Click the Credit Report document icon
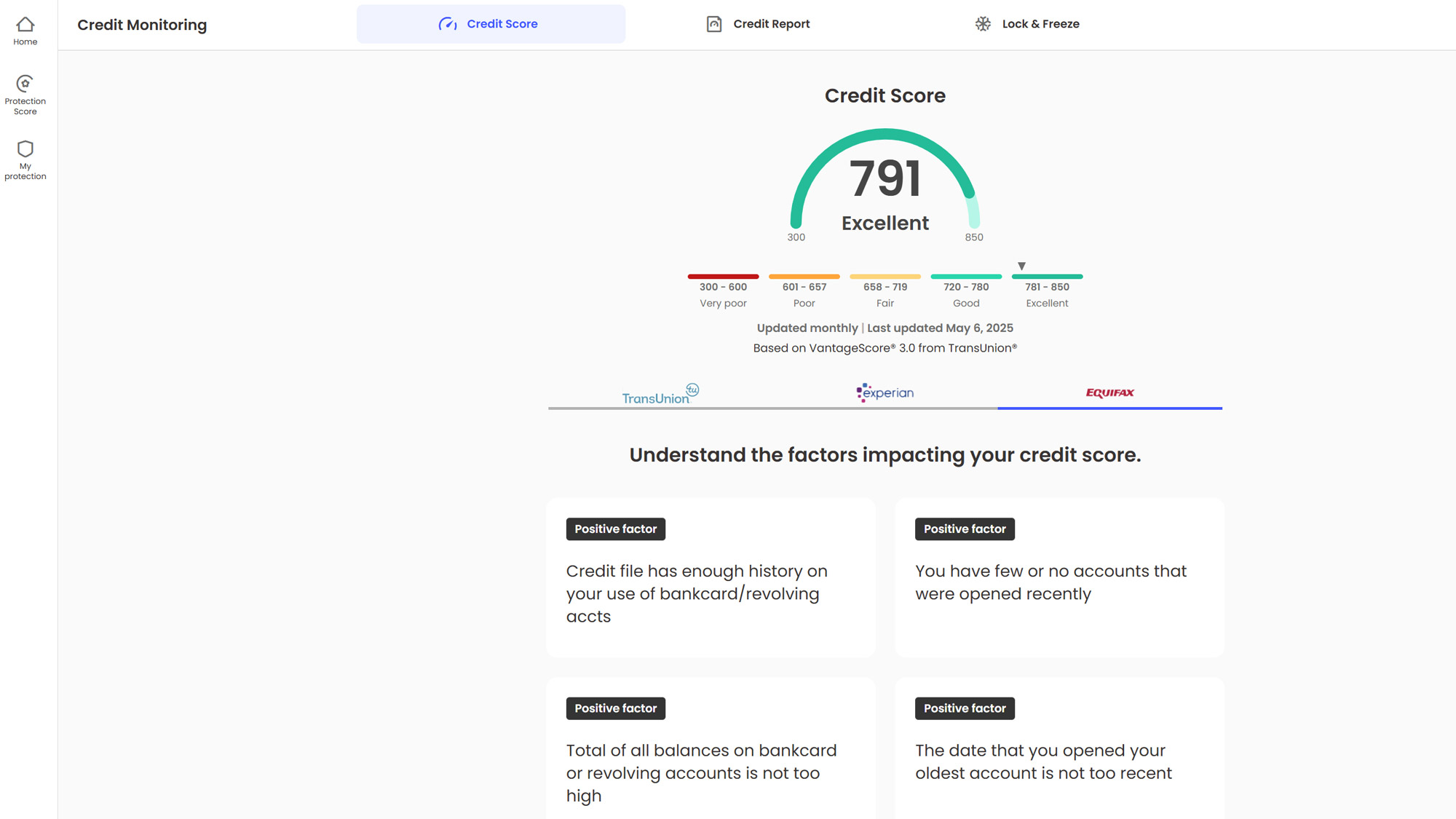This screenshot has height=819, width=1456. 714,24
